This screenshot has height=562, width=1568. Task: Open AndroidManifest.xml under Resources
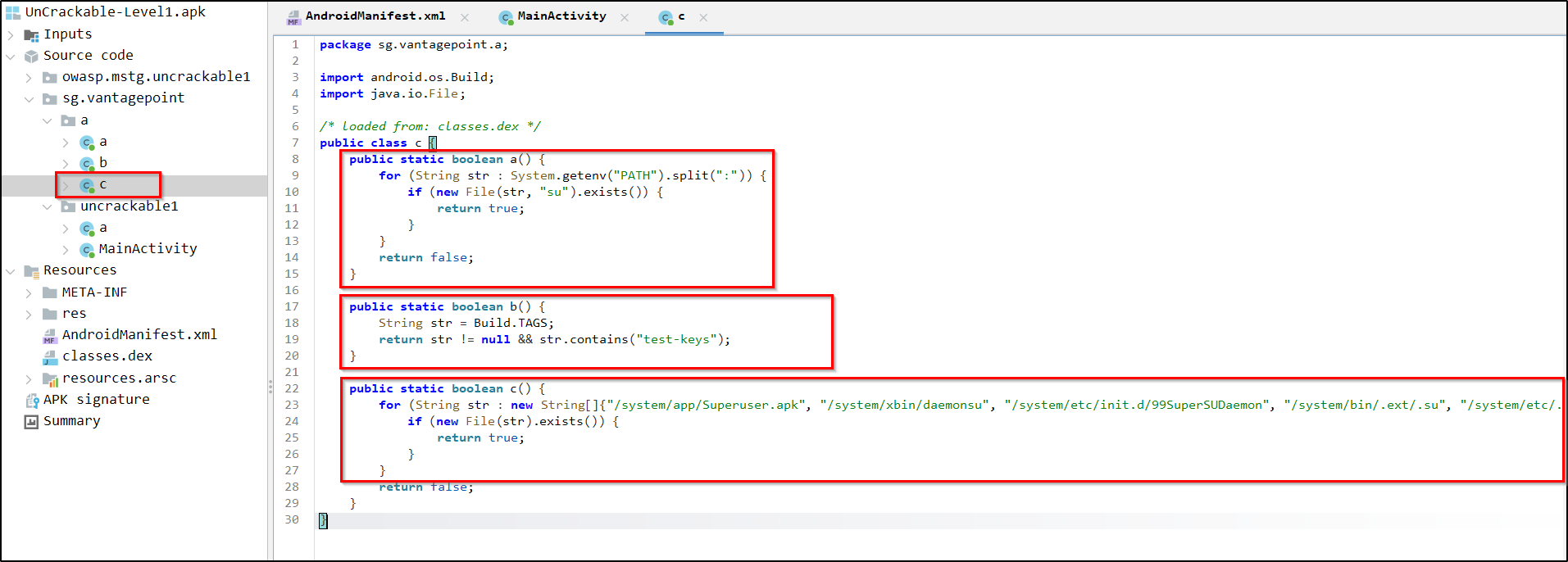tap(139, 334)
